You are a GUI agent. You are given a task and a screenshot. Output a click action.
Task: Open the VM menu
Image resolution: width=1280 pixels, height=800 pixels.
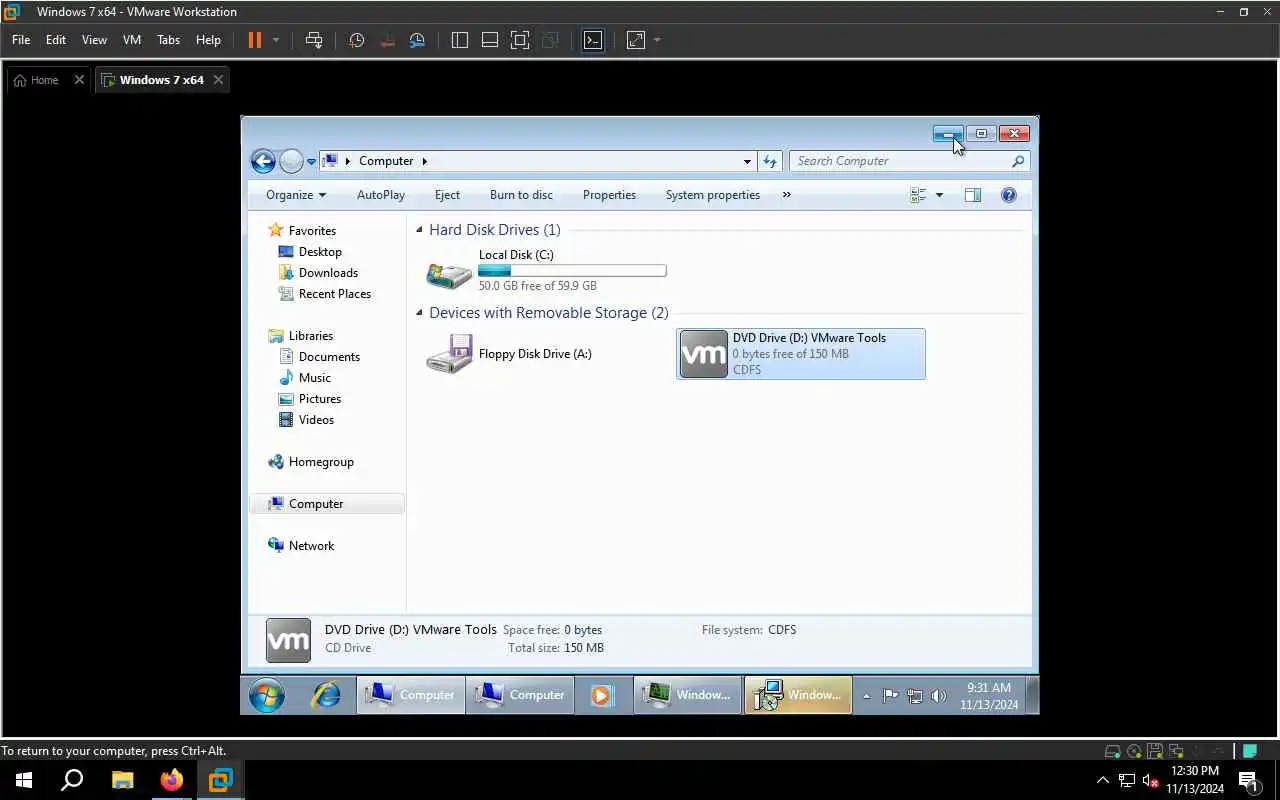[132, 40]
